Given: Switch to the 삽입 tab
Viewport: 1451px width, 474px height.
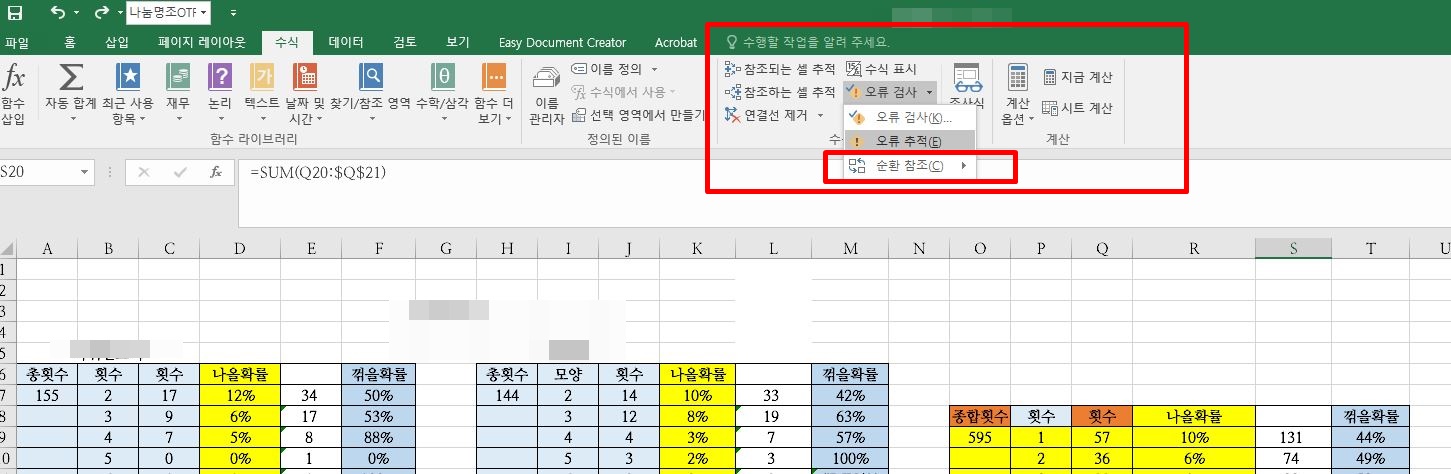Looking at the screenshot, I should pos(117,42).
